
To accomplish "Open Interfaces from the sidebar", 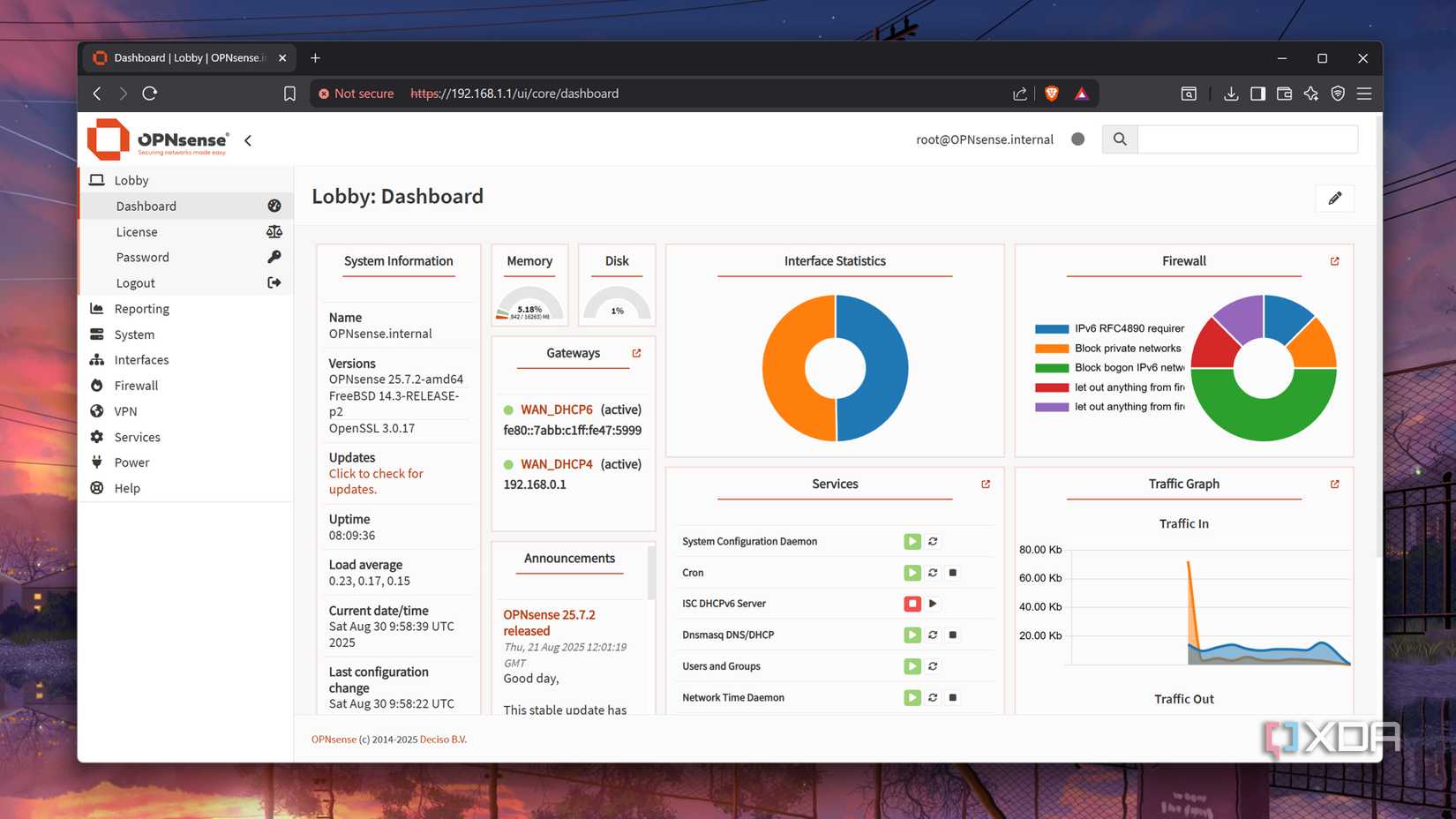I will tap(141, 359).
